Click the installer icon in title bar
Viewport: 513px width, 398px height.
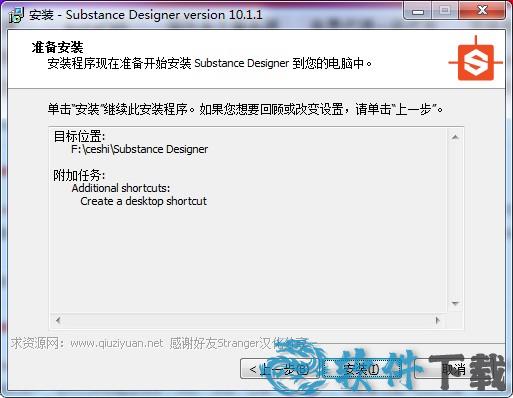click(x=17, y=15)
